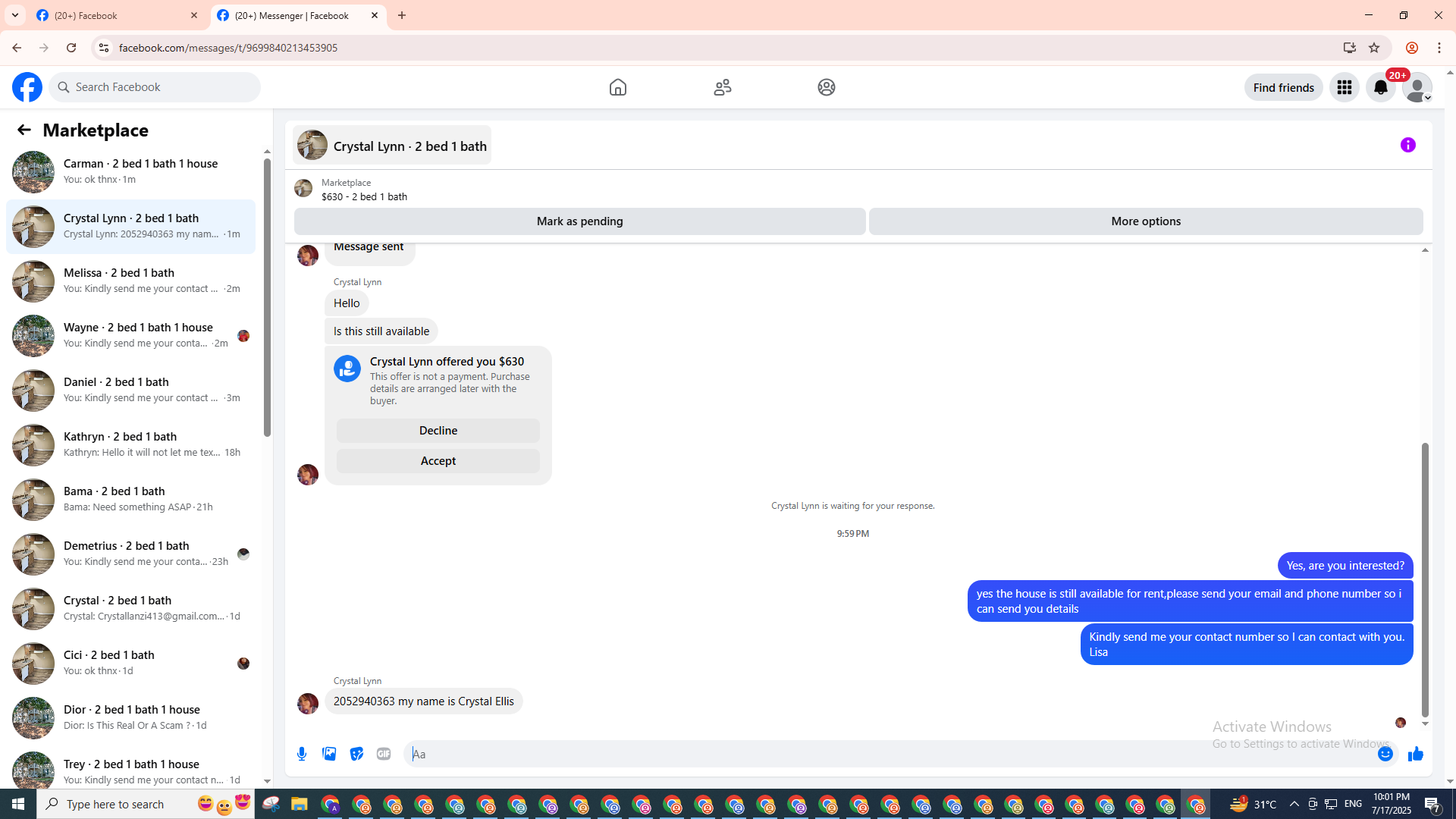Decline Crystal Lynn's $630 offer
Viewport: 1456px width, 819px height.
click(438, 431)
